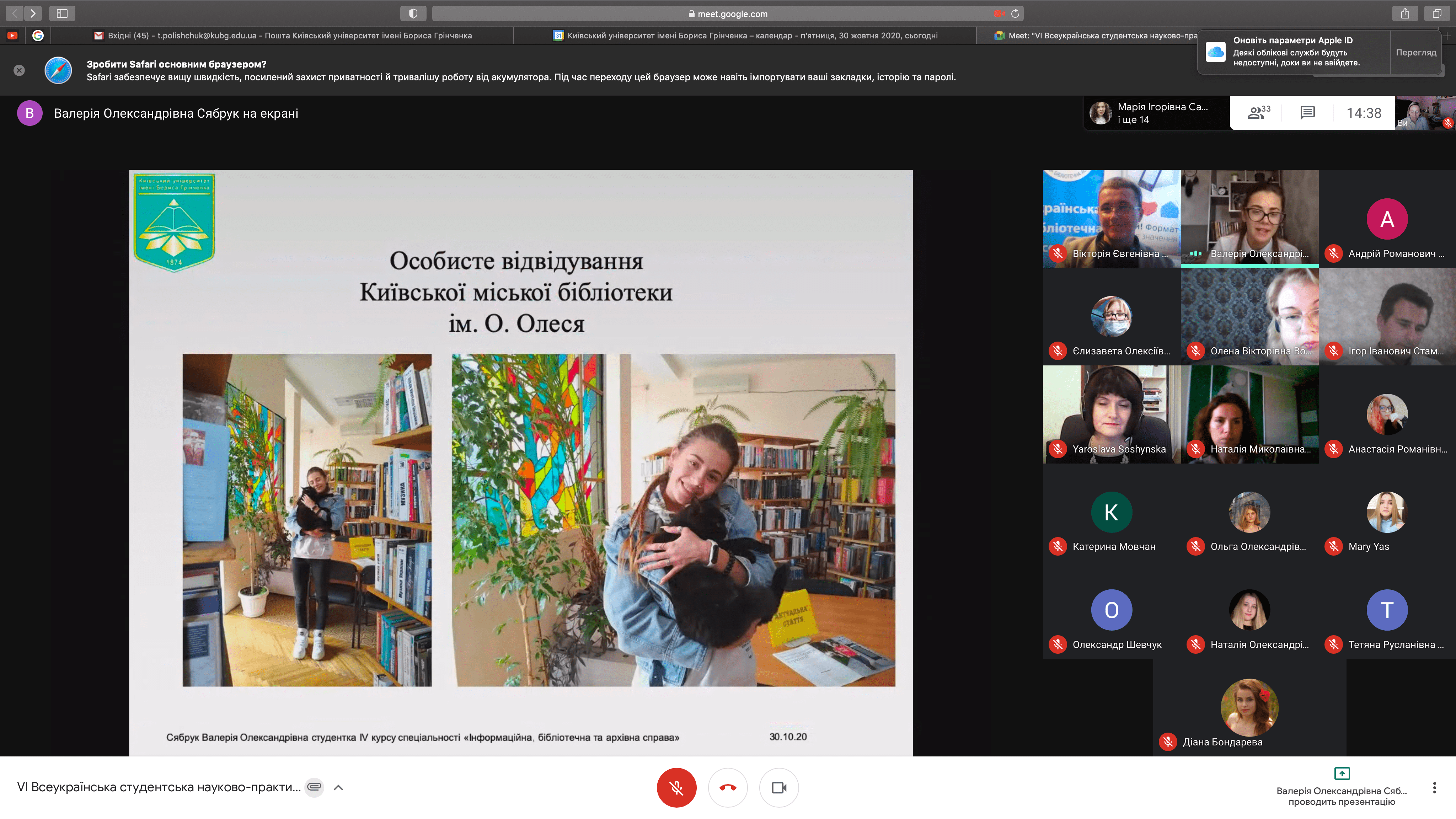Open the meeting chat icon
The height and width of the screenshot is (819, 1456).
[1307, 113]
